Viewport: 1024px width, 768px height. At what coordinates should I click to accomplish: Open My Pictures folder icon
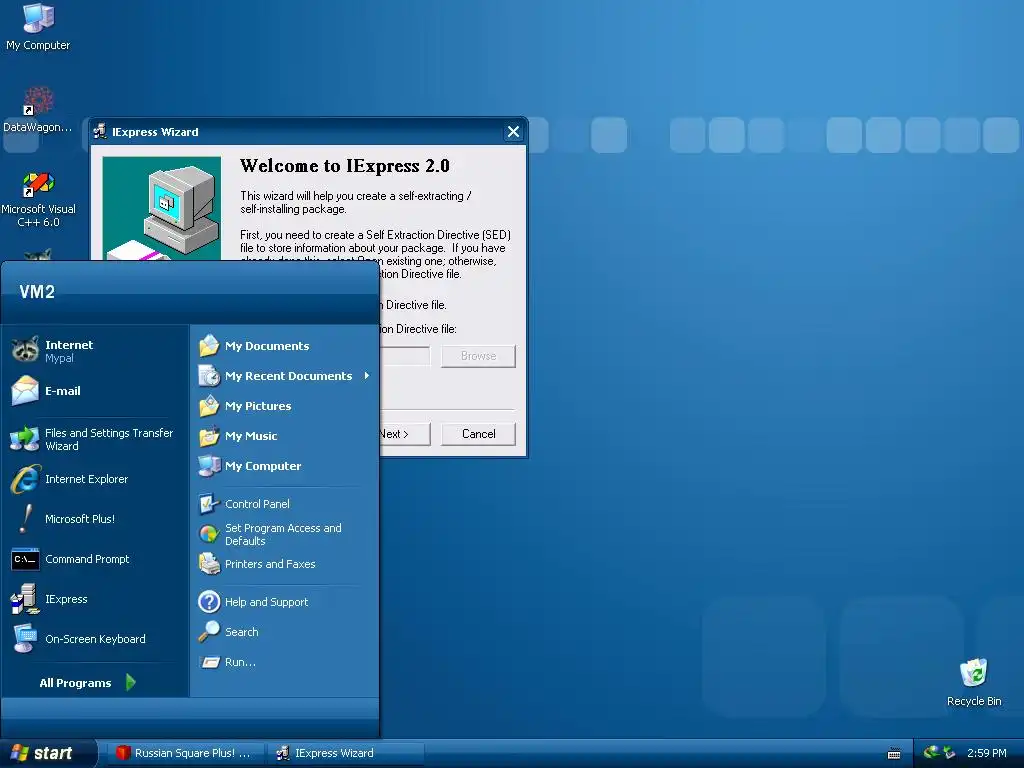(209, 406)
